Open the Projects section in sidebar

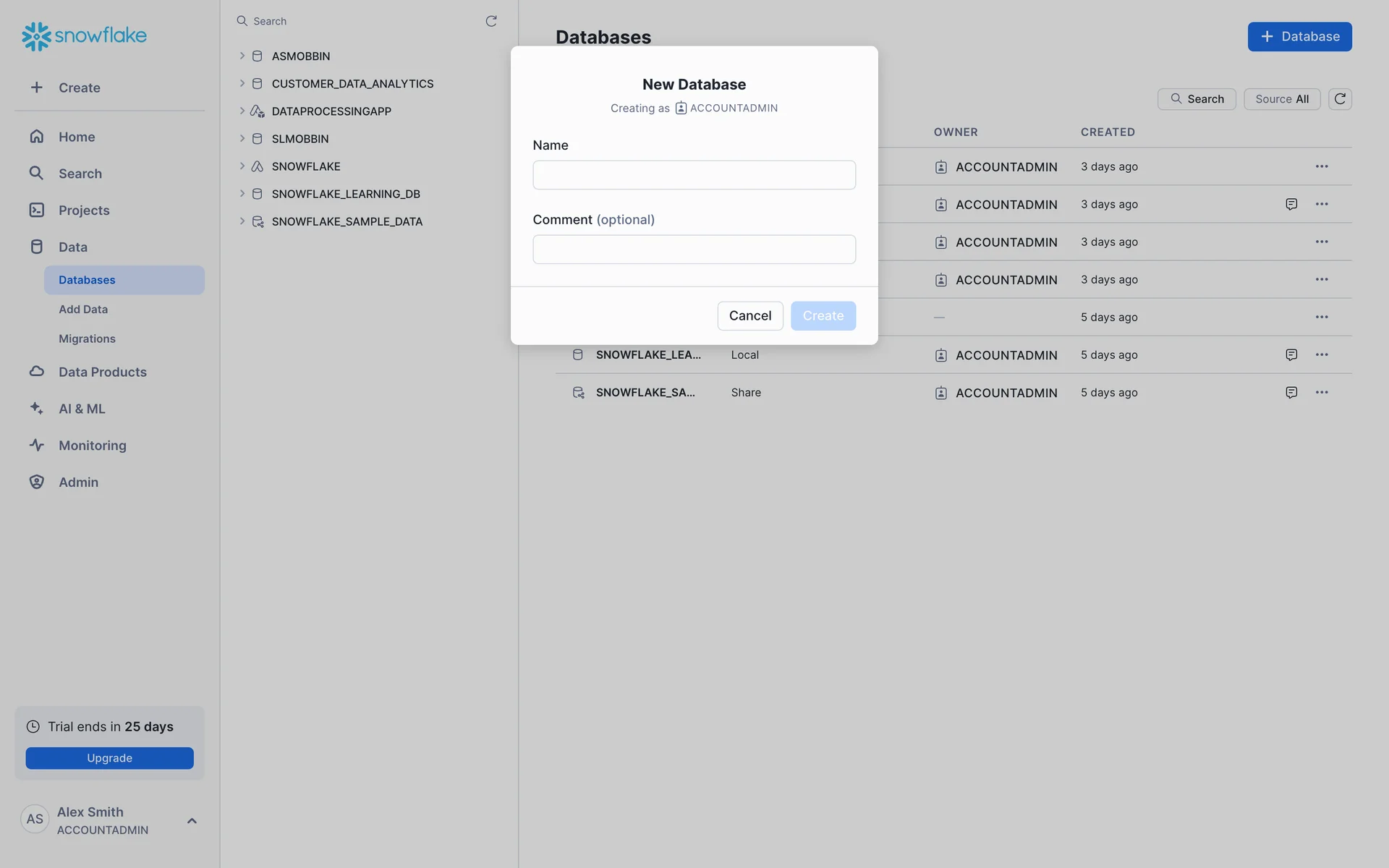[x=84, y=210]
